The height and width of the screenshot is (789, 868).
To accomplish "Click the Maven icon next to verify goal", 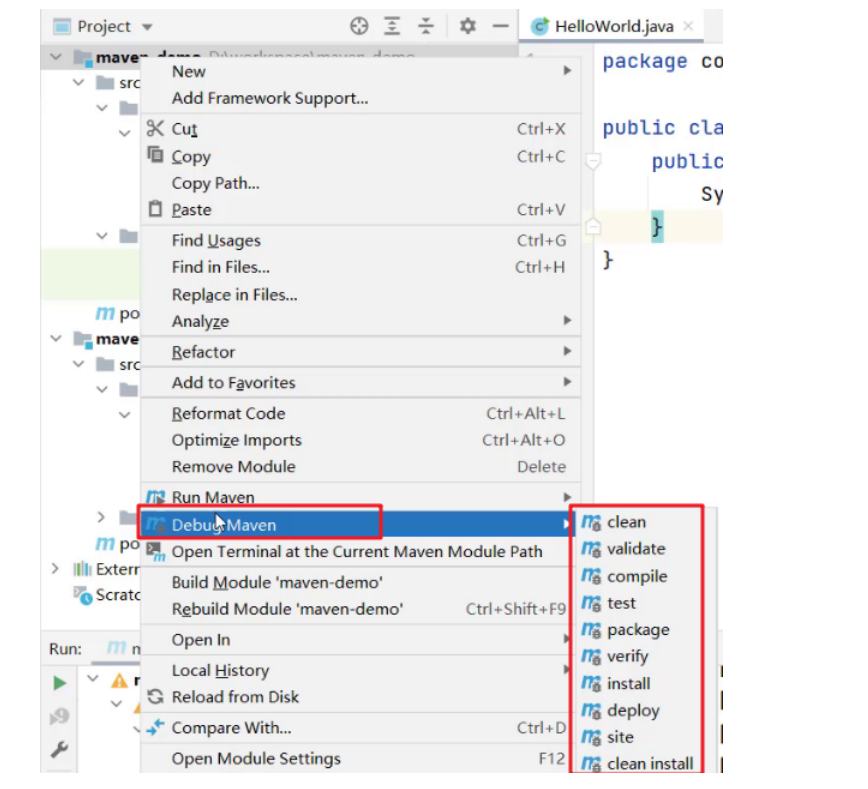I will tap(591, 657).
